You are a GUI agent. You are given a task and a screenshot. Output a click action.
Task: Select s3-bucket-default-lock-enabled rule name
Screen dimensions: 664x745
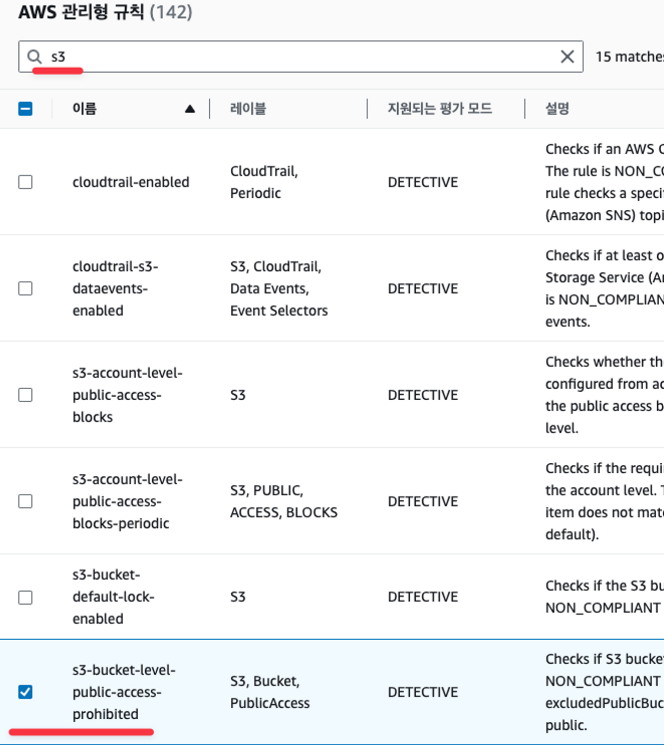[x=114, y=597]
